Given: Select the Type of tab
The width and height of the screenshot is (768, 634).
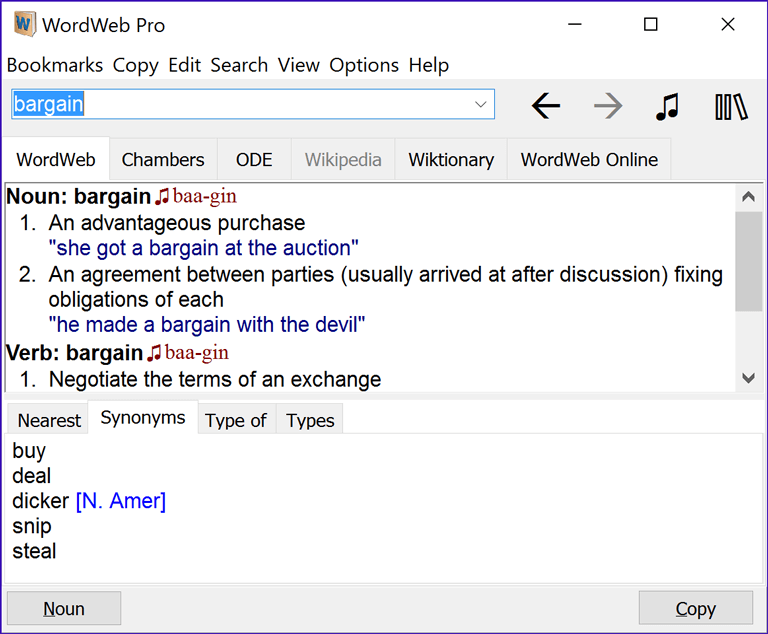Looking at the screenshot, I should [x=236, y=420].
